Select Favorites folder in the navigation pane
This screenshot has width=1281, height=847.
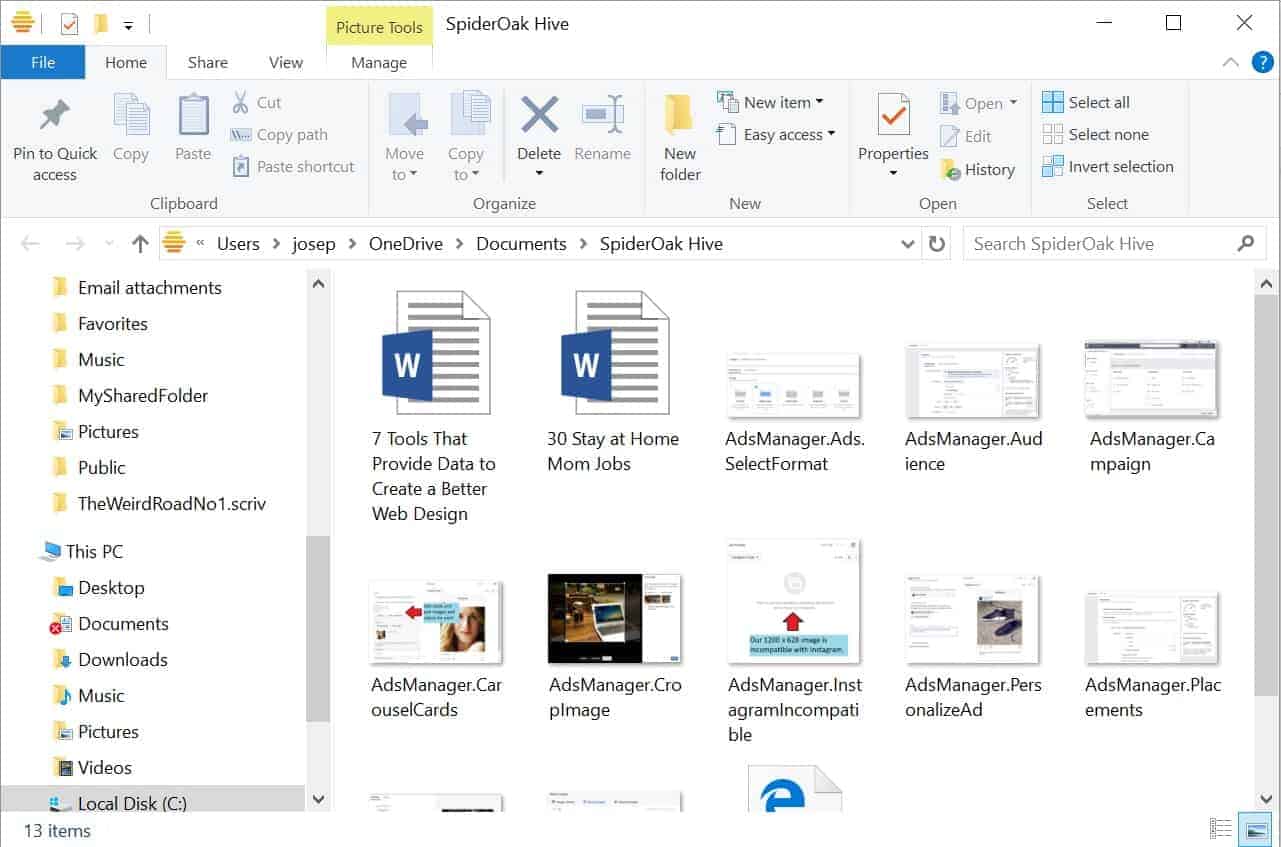tap(113, 324)
